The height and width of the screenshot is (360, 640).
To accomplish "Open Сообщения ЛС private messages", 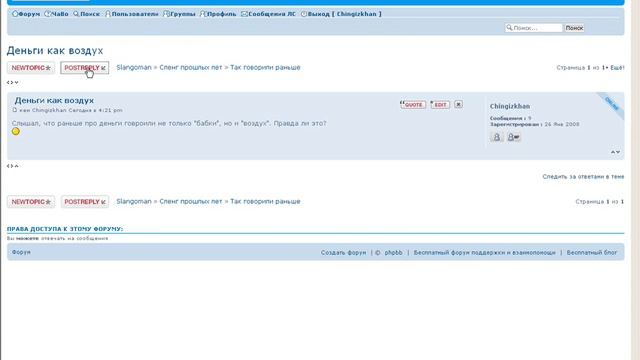I will tap(269, 14).
